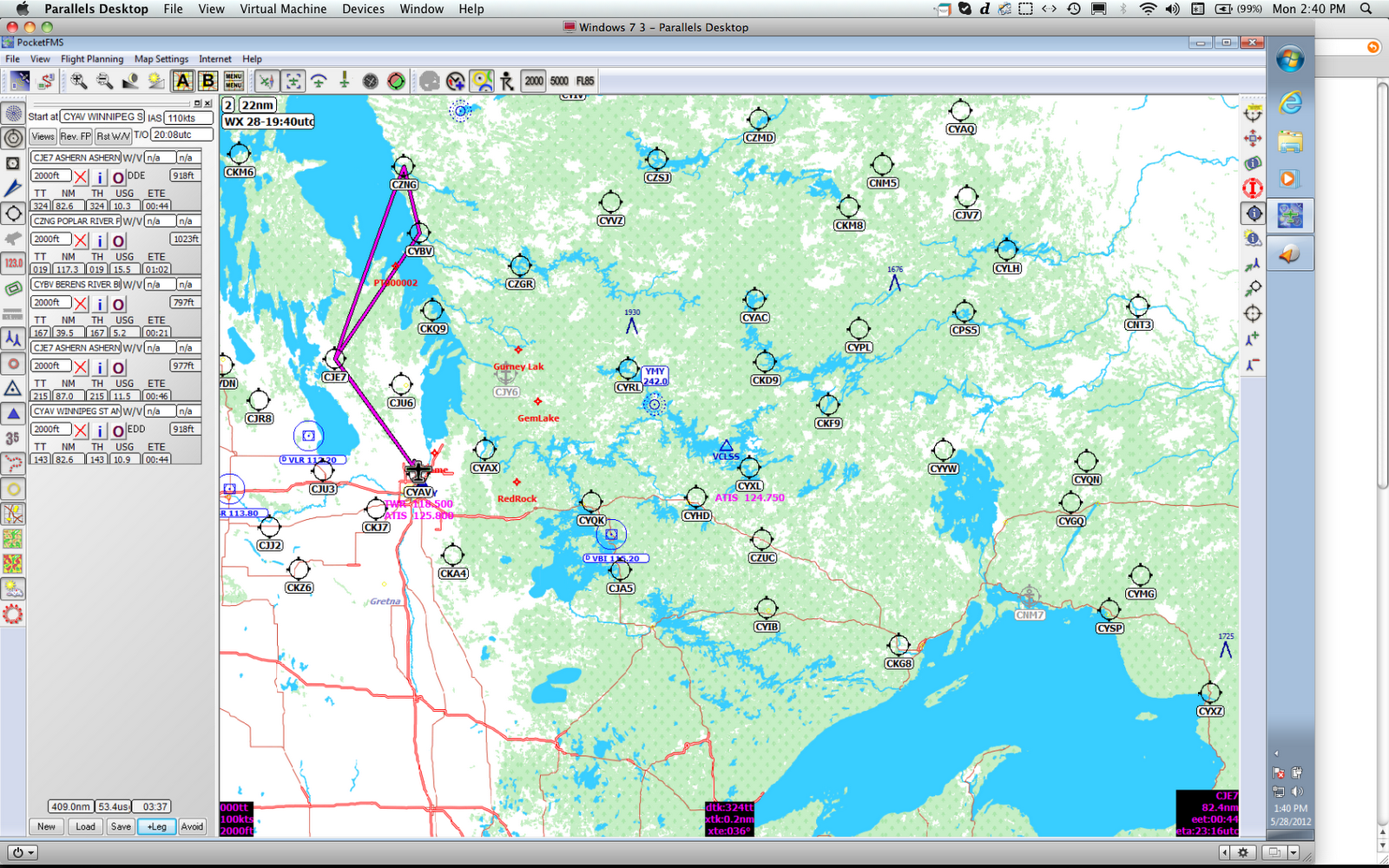The width and height of the screenshot is (1389, 868).
Task: Click the Rev. FP button
Action: coord(76,136)
